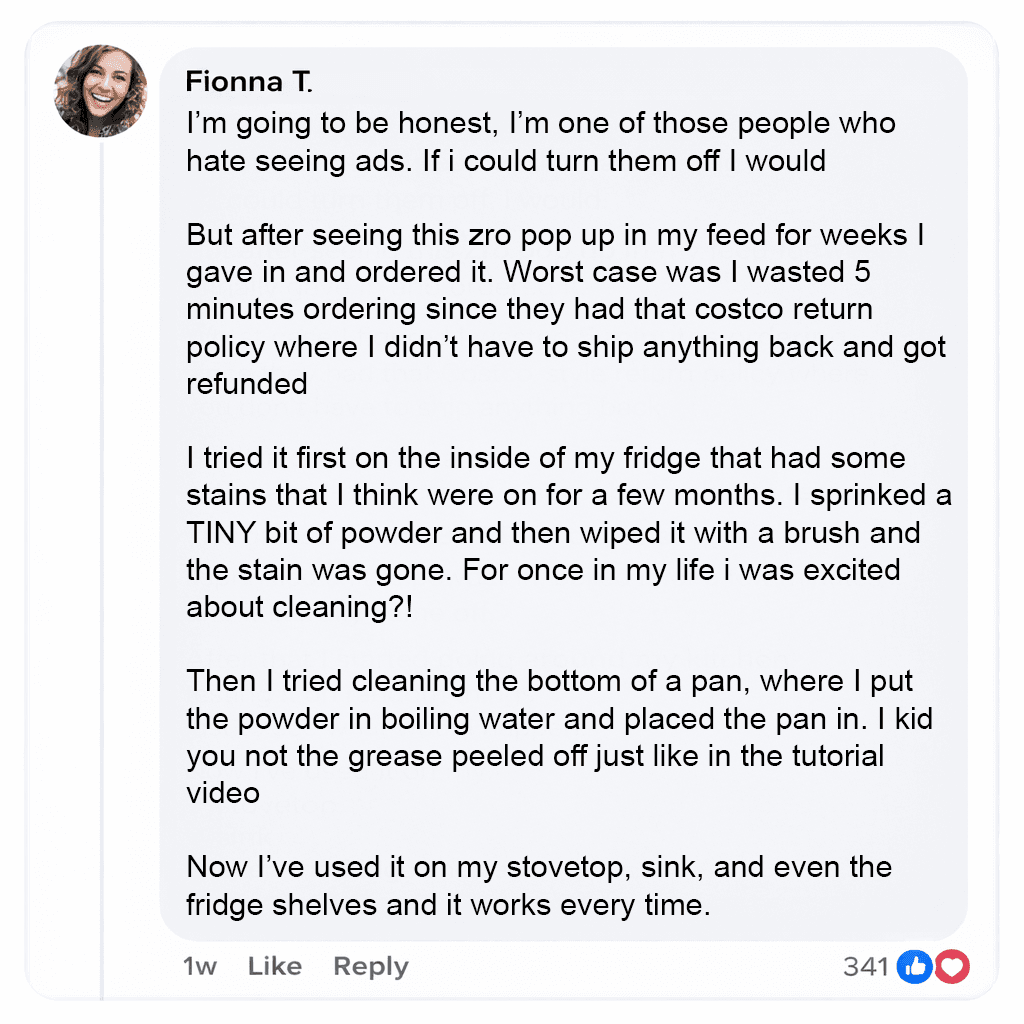The width and height of the screenshot is (1024, 1024).
Task: Like Fionna's comment
Action: point(274,966)
